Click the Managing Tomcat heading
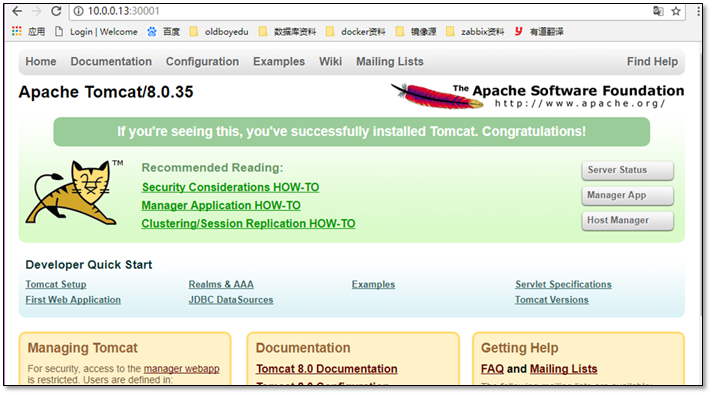This screenshot has width=712, height=395. click(83, 348)
